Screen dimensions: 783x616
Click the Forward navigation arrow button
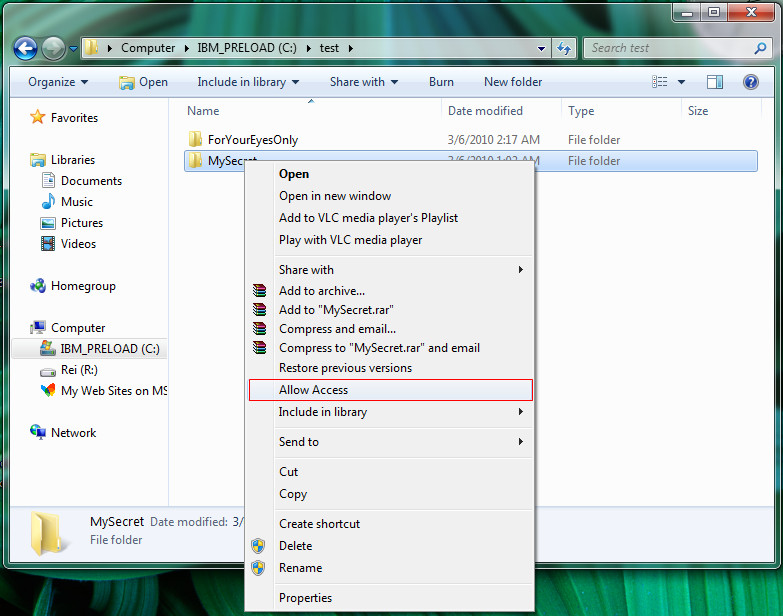click(x=53, y=48)
